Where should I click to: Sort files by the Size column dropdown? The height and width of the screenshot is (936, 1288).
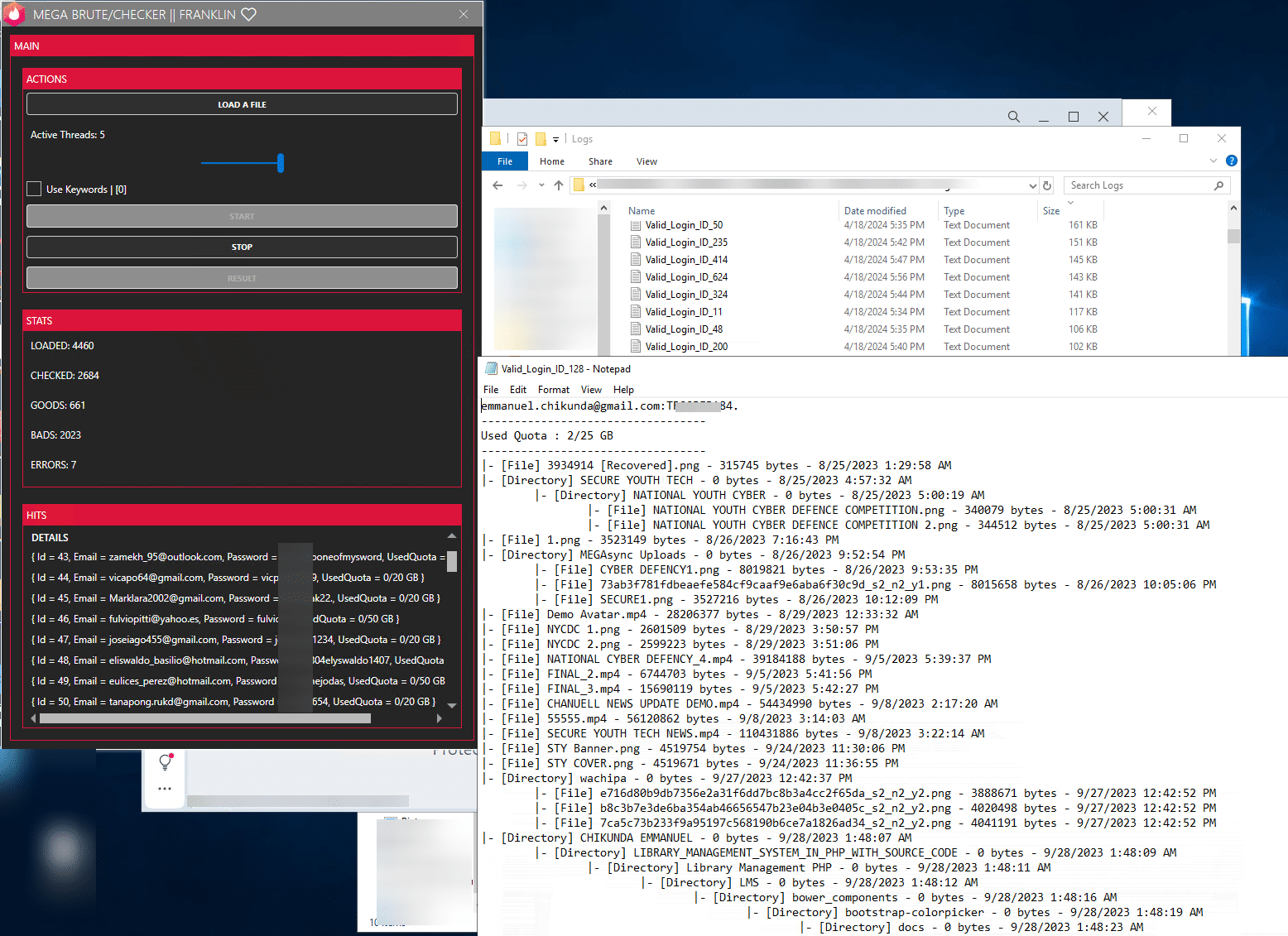point(1070,203)
